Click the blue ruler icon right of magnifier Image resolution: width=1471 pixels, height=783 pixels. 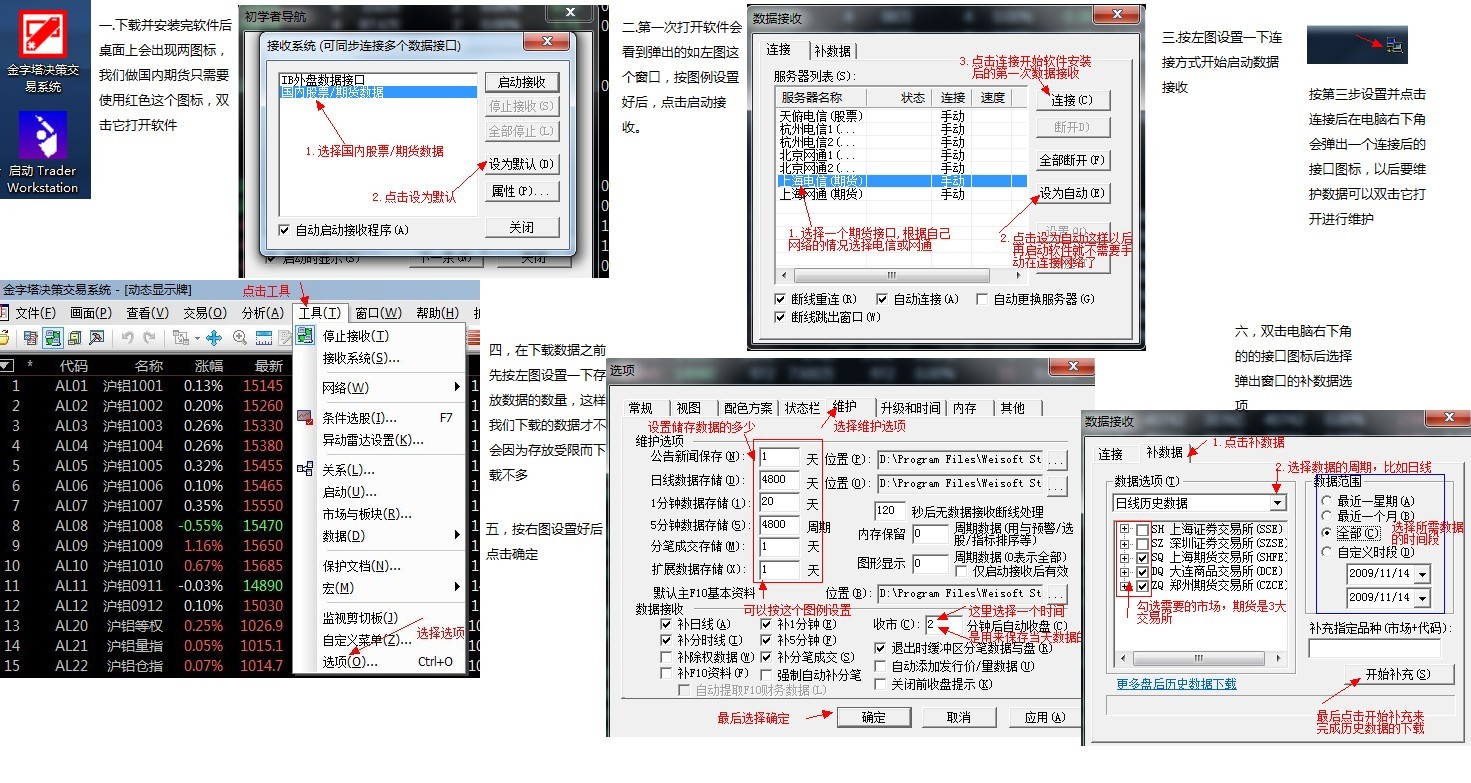click(264, 338)
